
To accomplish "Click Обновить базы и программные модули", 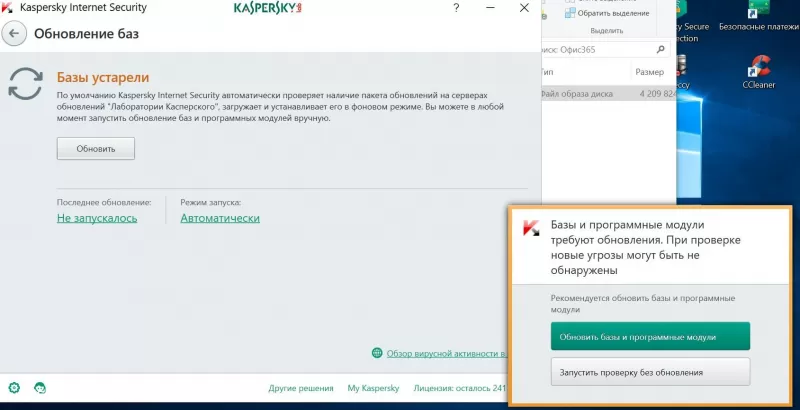I will click(x=650, y=337).
